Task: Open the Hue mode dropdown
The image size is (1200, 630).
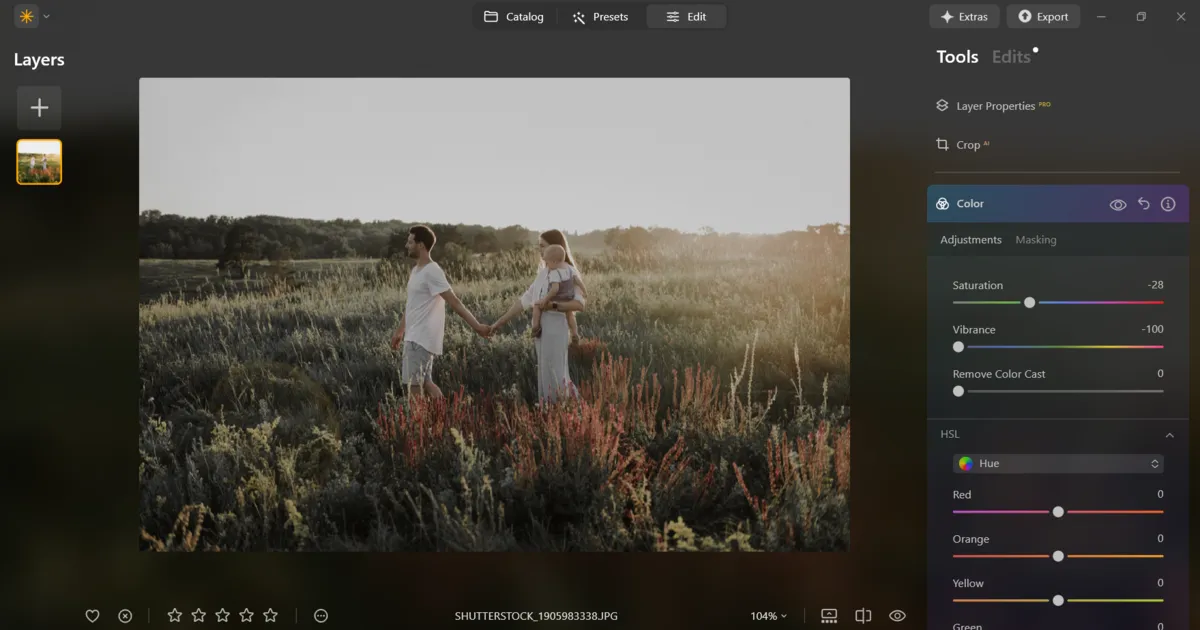Action: point(1058,464)
